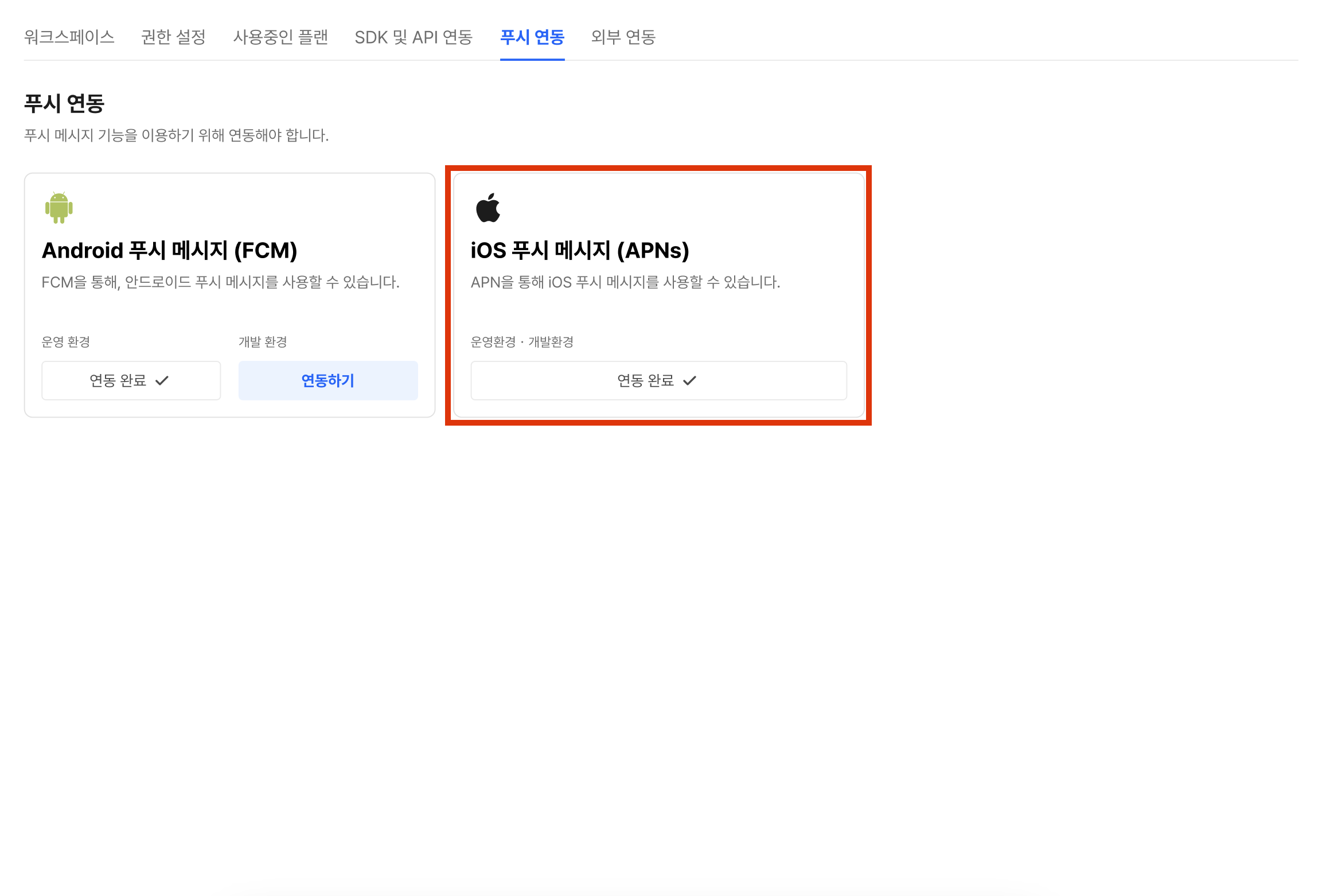Click the 개발 환경 label in Android card
Image resolution: width=1326 pixels, height=896 pixels.
tap(263, 342)
